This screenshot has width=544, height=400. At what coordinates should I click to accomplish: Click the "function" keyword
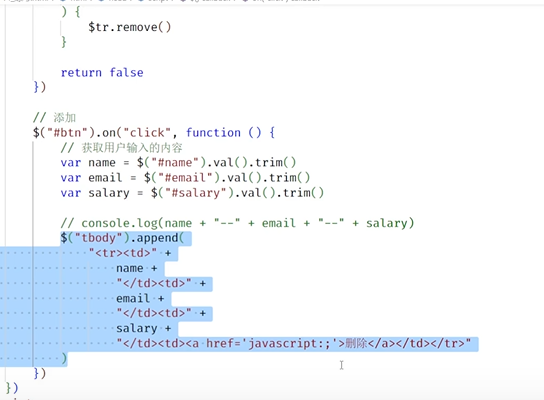(x=213, y=133)
